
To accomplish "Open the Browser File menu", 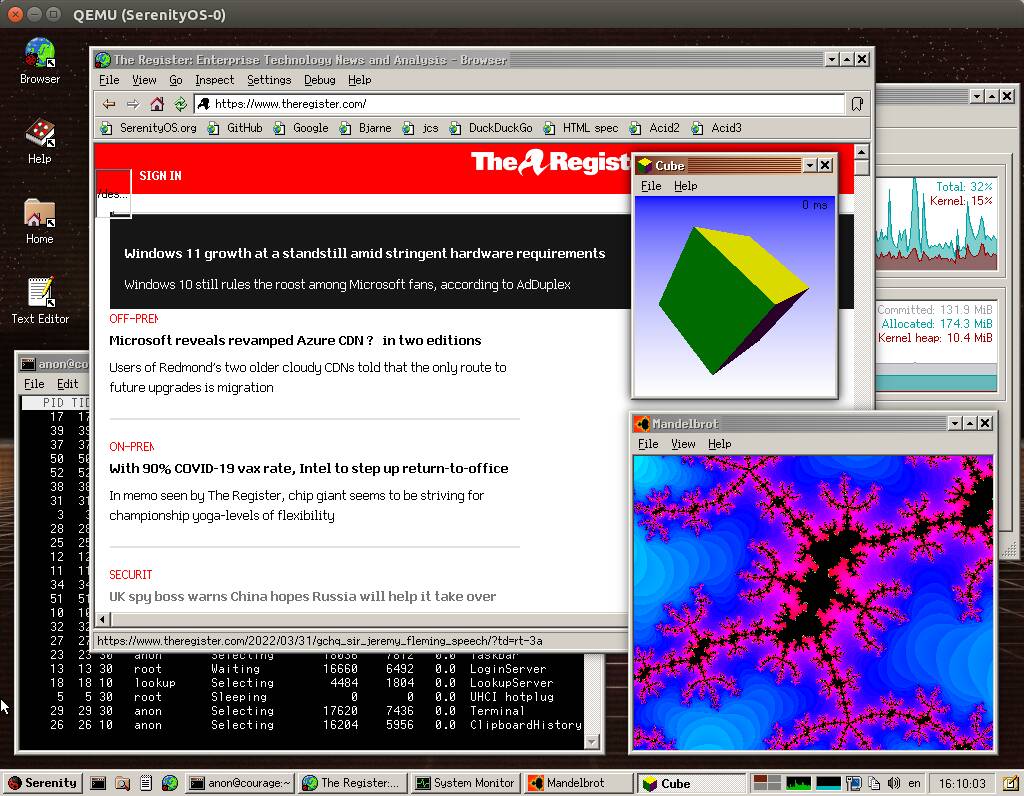I will click(x=109, y=80).
